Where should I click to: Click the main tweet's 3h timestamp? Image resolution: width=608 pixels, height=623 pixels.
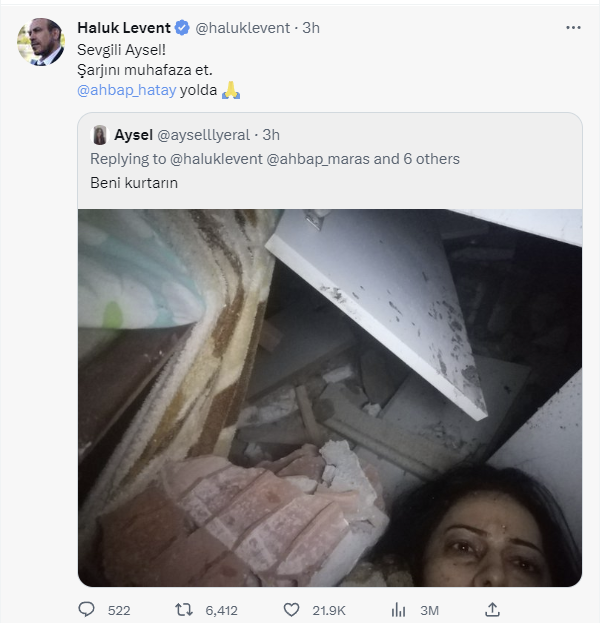310,28
